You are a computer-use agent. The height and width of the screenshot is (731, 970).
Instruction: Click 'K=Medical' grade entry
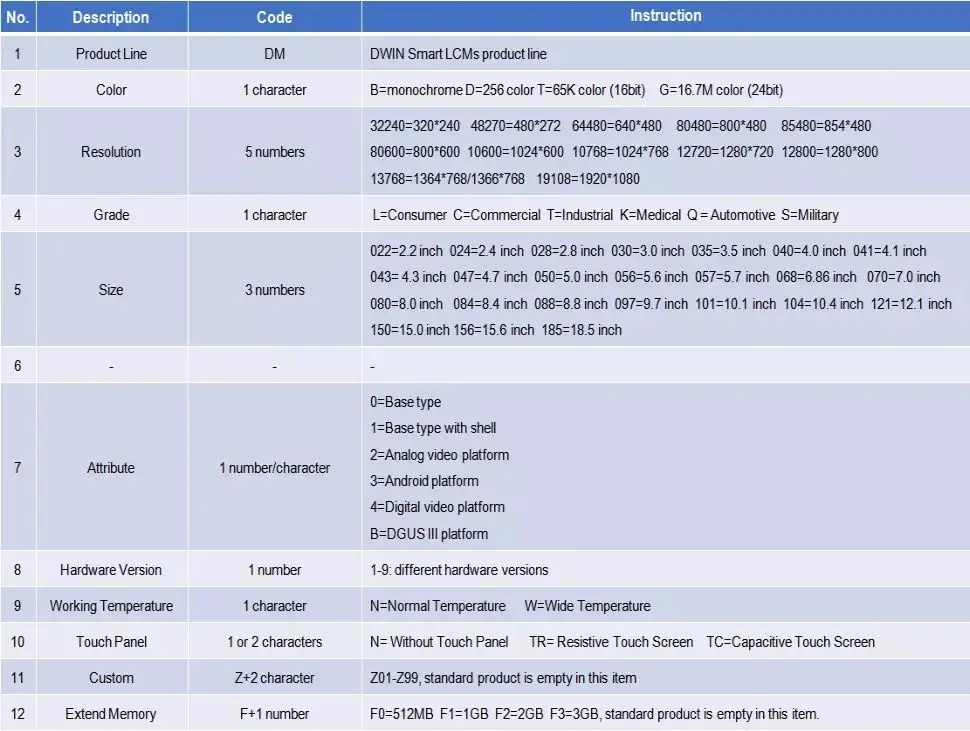(x=650, y=215)
